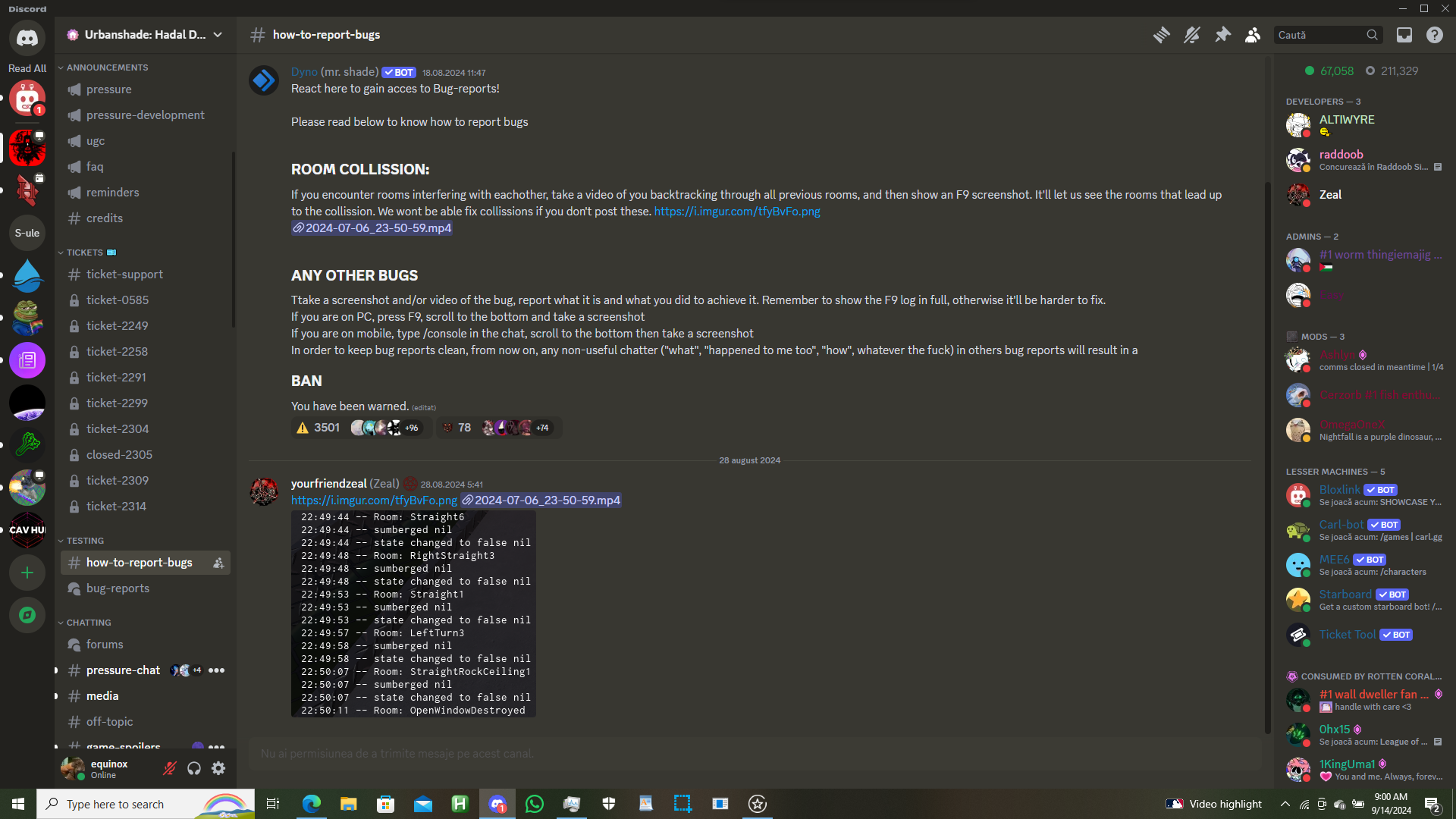The image size is (1456, 819).
Task: Open the Inbox icon in the header
Action: point(1404,35)
